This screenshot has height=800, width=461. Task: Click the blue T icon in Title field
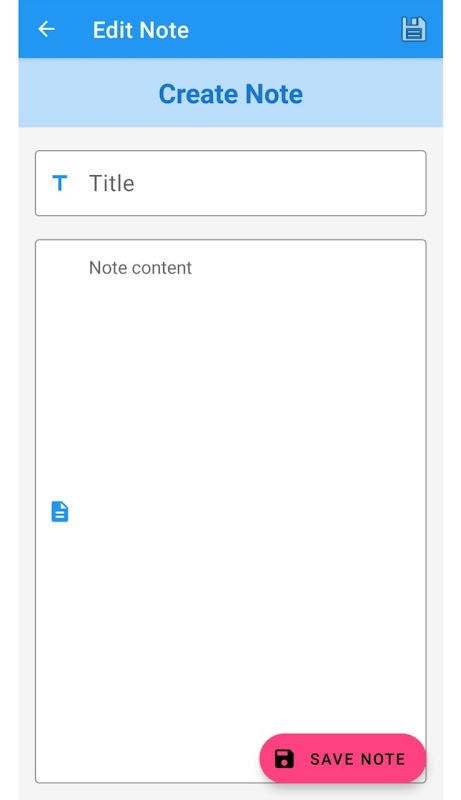tap(60, 183)
